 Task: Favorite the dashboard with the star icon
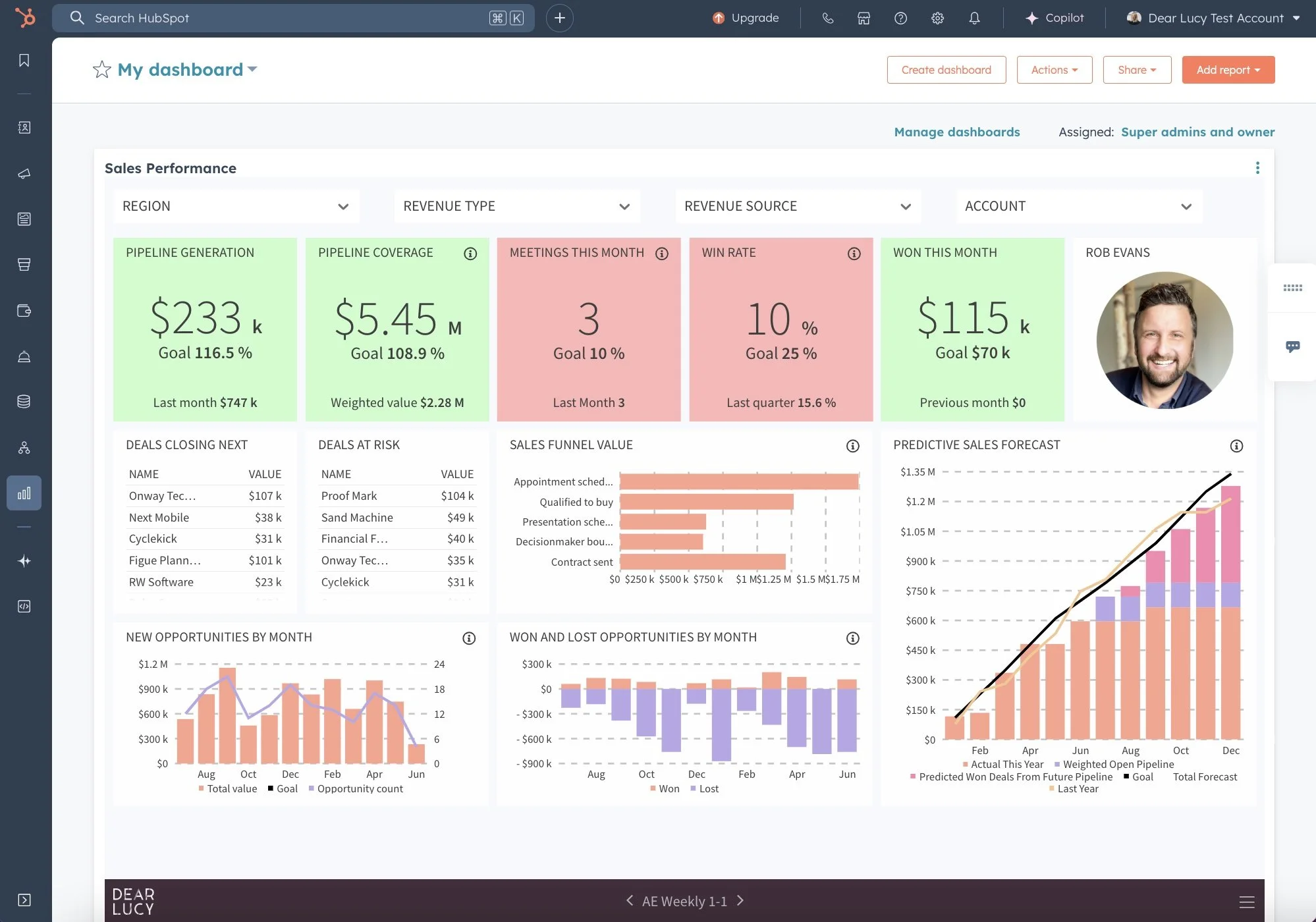click(101, 69)
